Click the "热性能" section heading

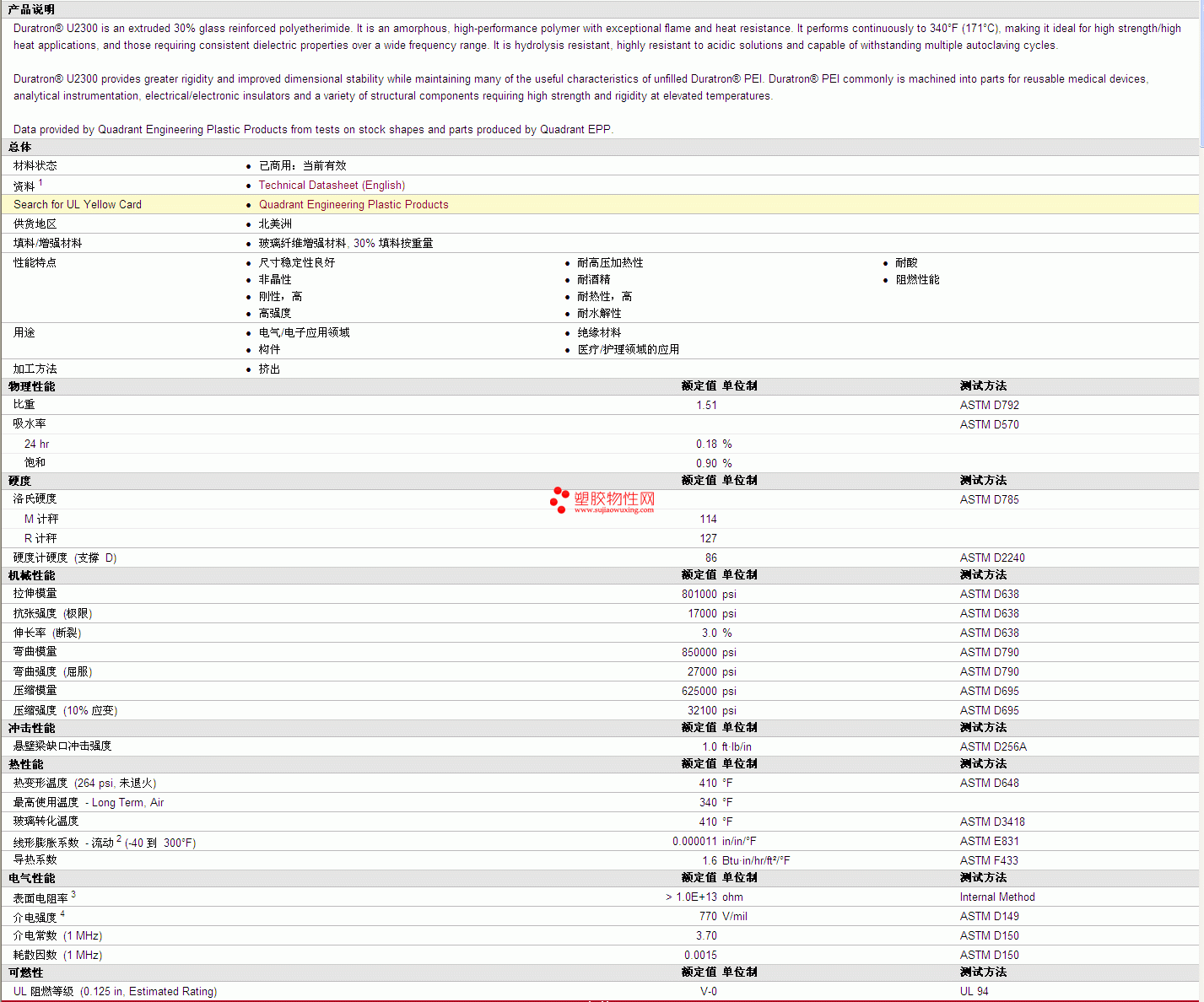(25, 764)
